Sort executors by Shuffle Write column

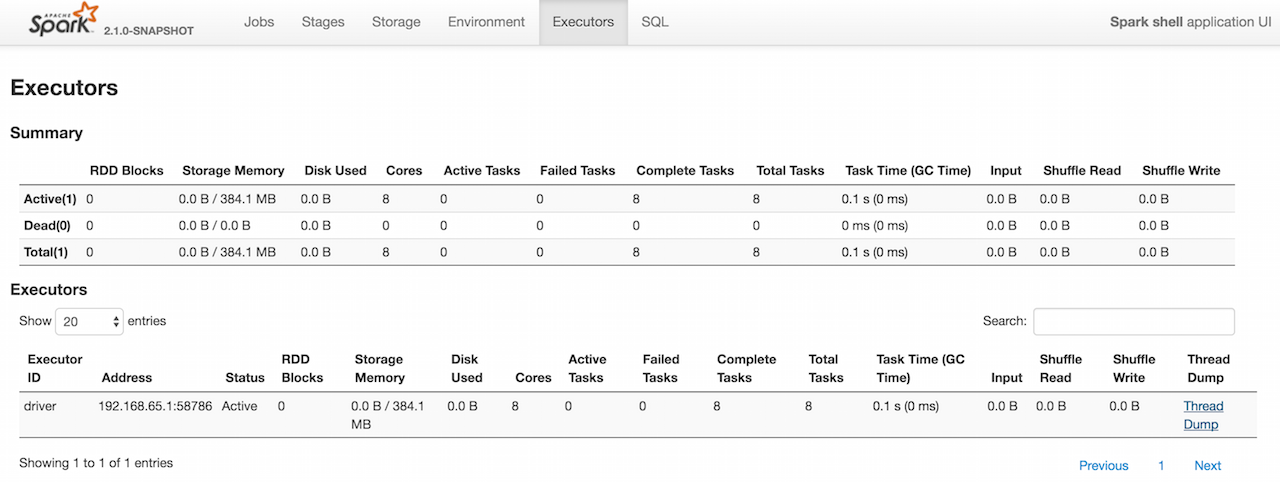coord(1133,368)
